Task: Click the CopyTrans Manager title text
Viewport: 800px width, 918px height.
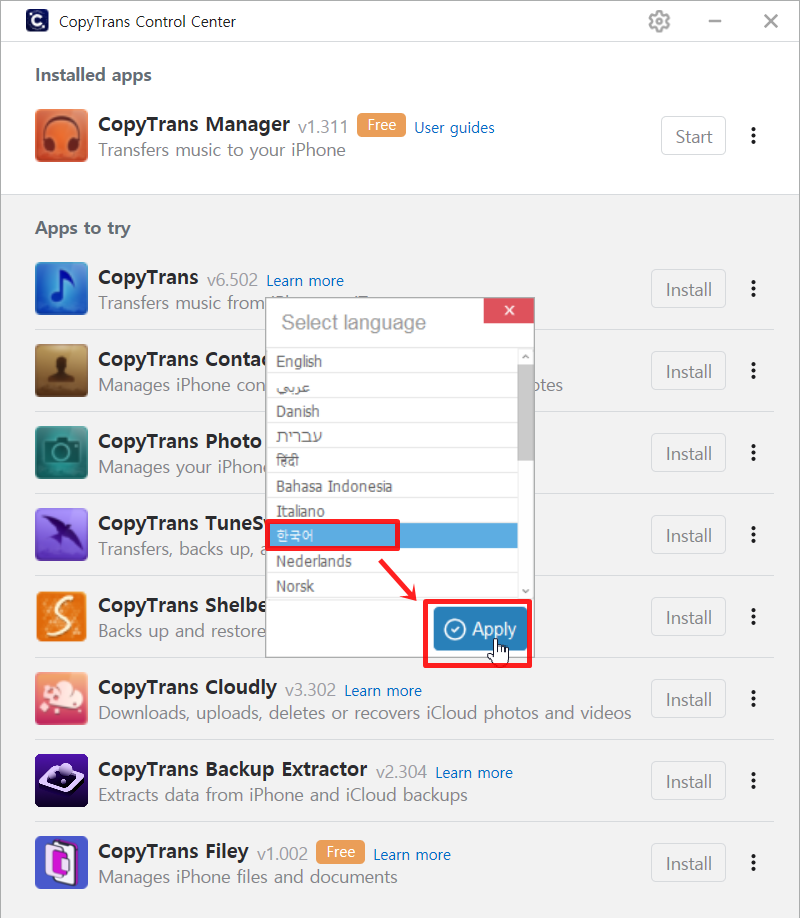Action: click(194, 125)
